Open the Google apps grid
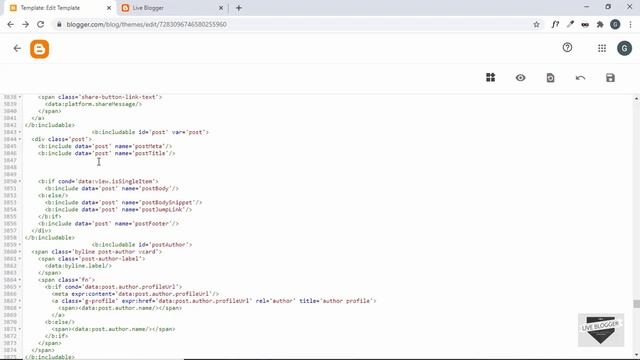Image resolution: width=640 pixels, height=360 pixels. pyautogui.click(x=602, y=49)
